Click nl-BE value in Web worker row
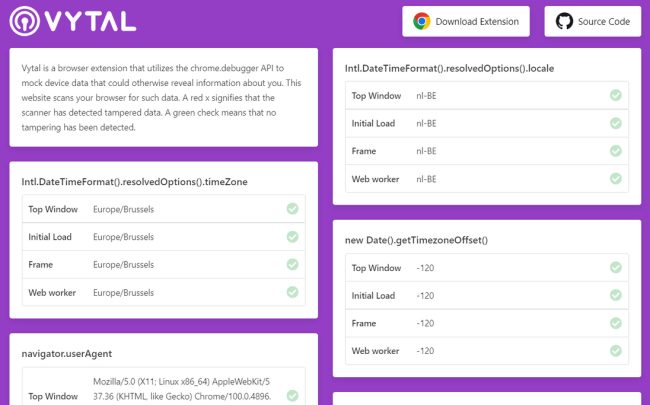650x405 pixels. [x=426, y=179]
